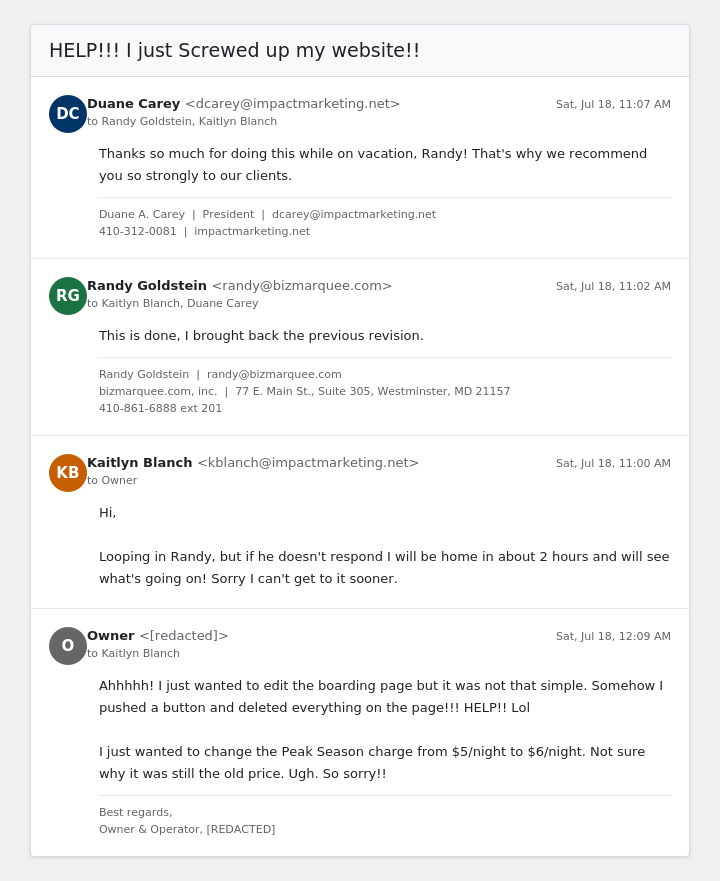Click the RG avatar for Randy Goldstein

(67, 296)
